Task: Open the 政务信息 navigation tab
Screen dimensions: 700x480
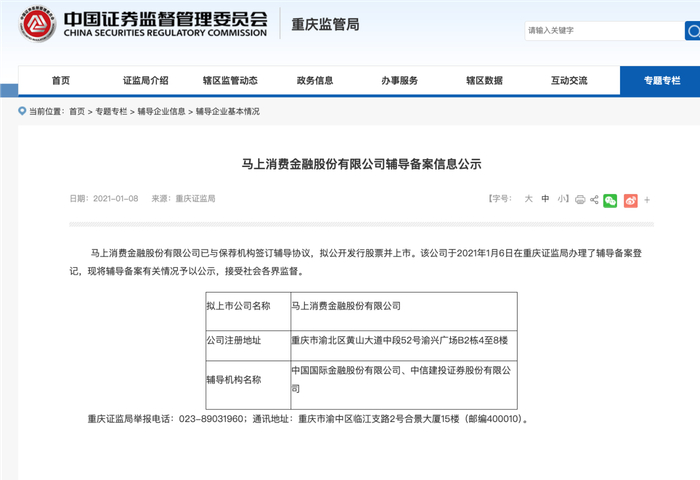Action: (315, 80)
